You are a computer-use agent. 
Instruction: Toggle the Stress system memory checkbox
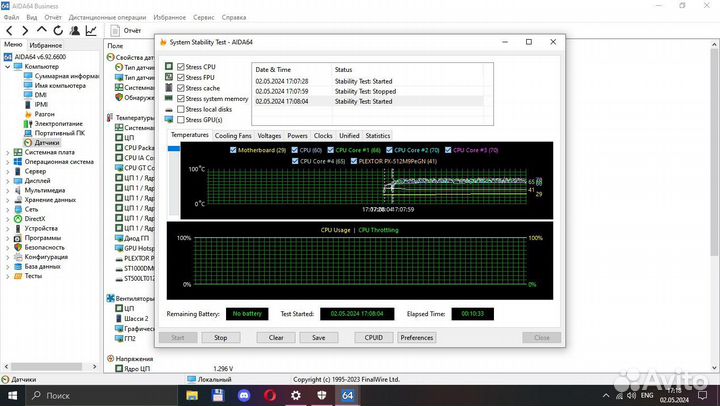181,98
